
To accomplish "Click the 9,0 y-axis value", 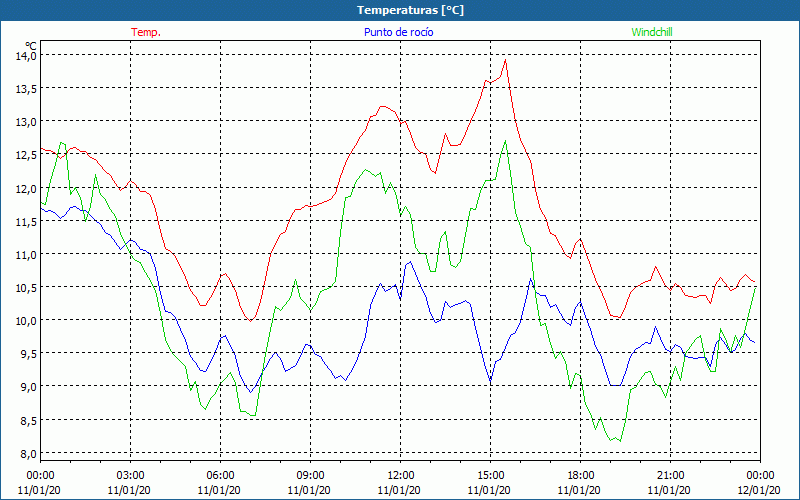I will [28, 387].
